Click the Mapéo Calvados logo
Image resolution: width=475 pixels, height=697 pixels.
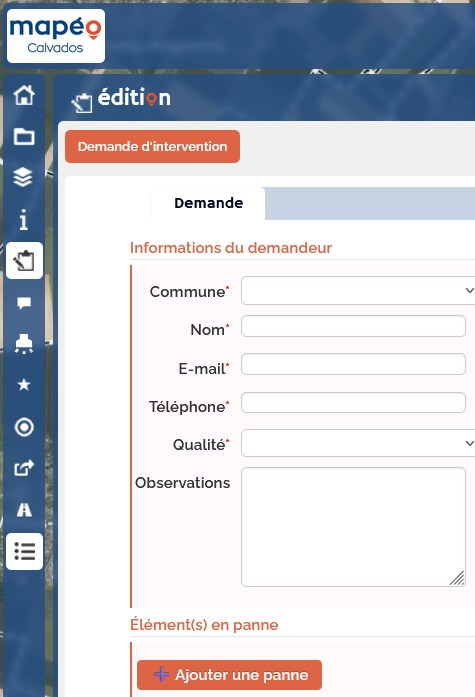click(x=56, y=36)
